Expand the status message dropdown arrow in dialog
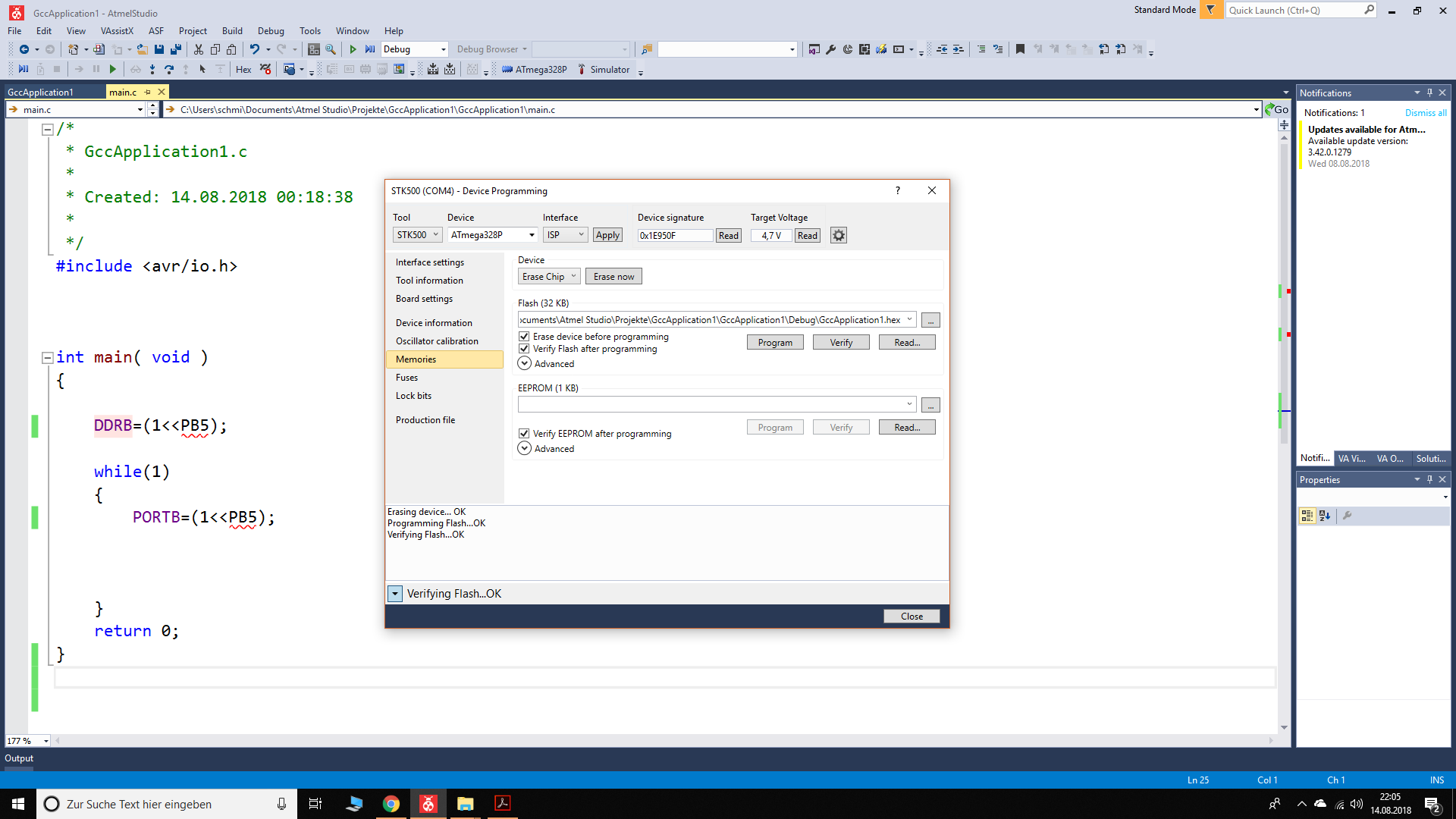Viewport: 1456px width, 819px height. [395, 594]
